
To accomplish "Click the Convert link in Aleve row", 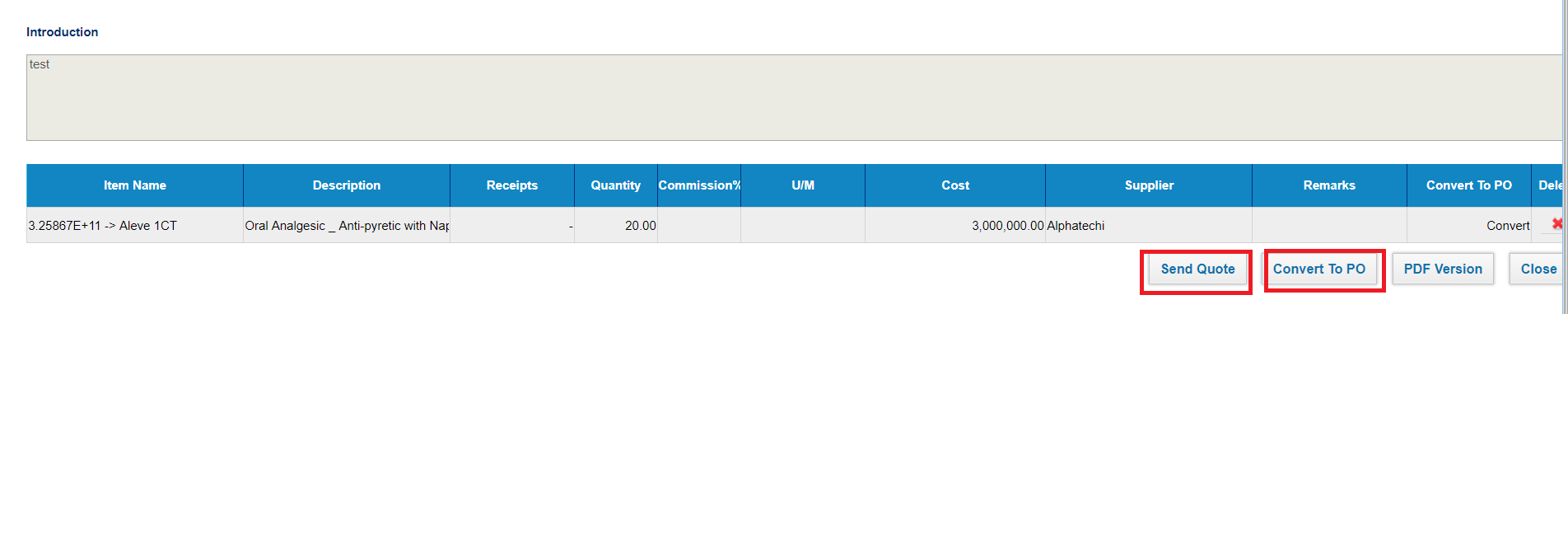I will [x=1508, y=226].
